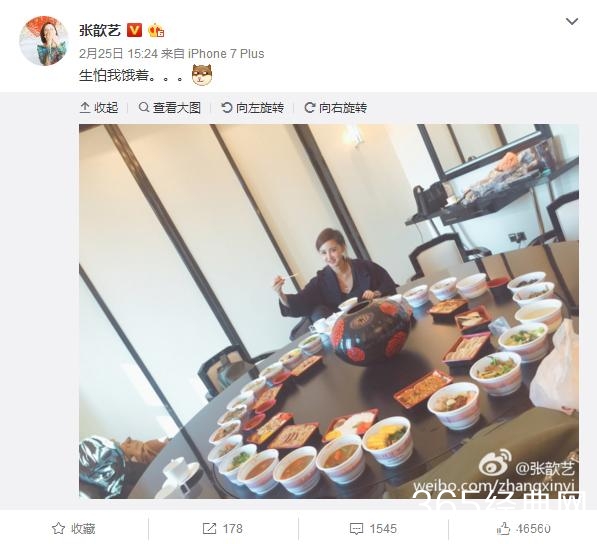Click the magnifier icon beside 查看大图

144,108
